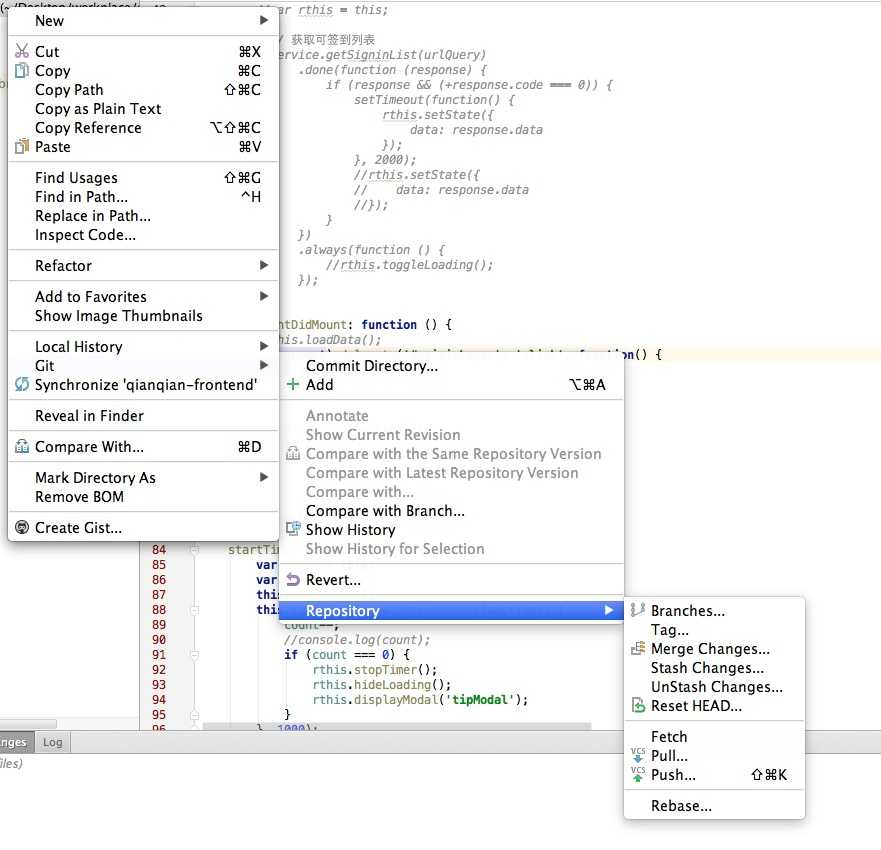
Task: Click the Reset HEAD icon
Action: tap(638, 705)
